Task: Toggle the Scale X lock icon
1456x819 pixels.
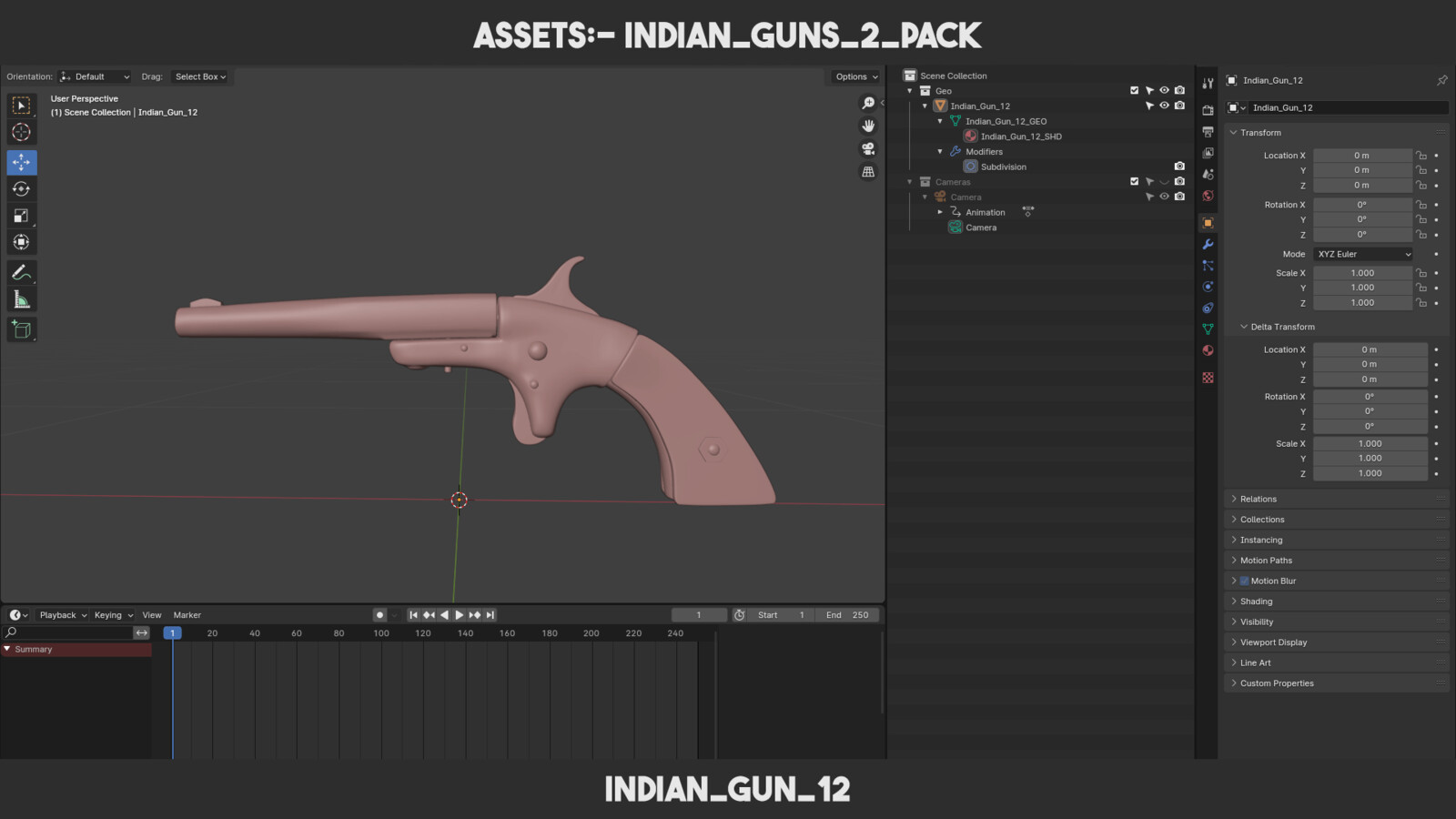Action: pos(1421,273)
